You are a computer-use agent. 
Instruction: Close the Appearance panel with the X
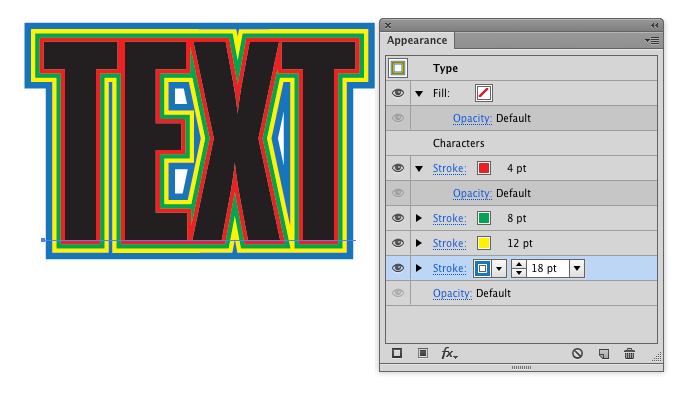388,26
